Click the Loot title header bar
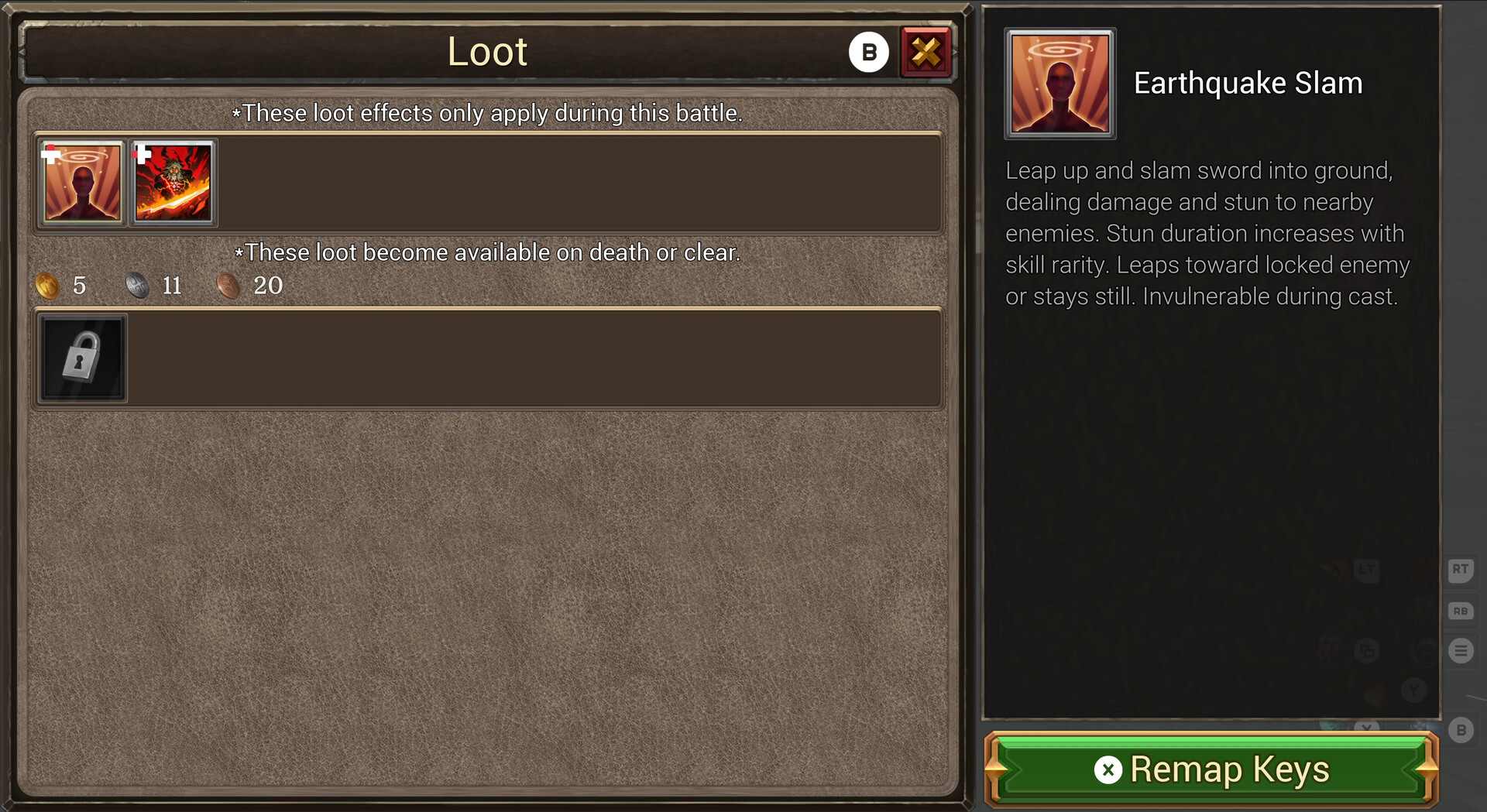Image resolution: width=1487 pixels, height=812 pixels. (x=487, y=53)
